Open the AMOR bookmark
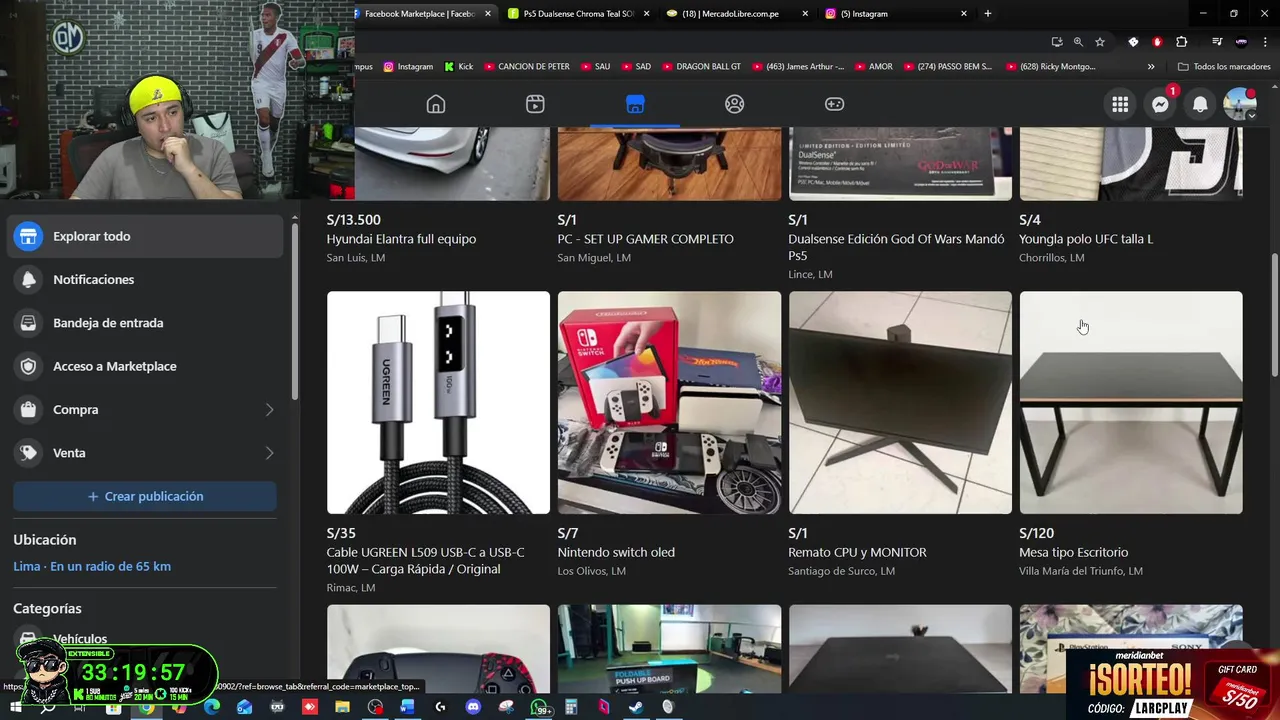1280x720 pixels. [x=872, y=67]
